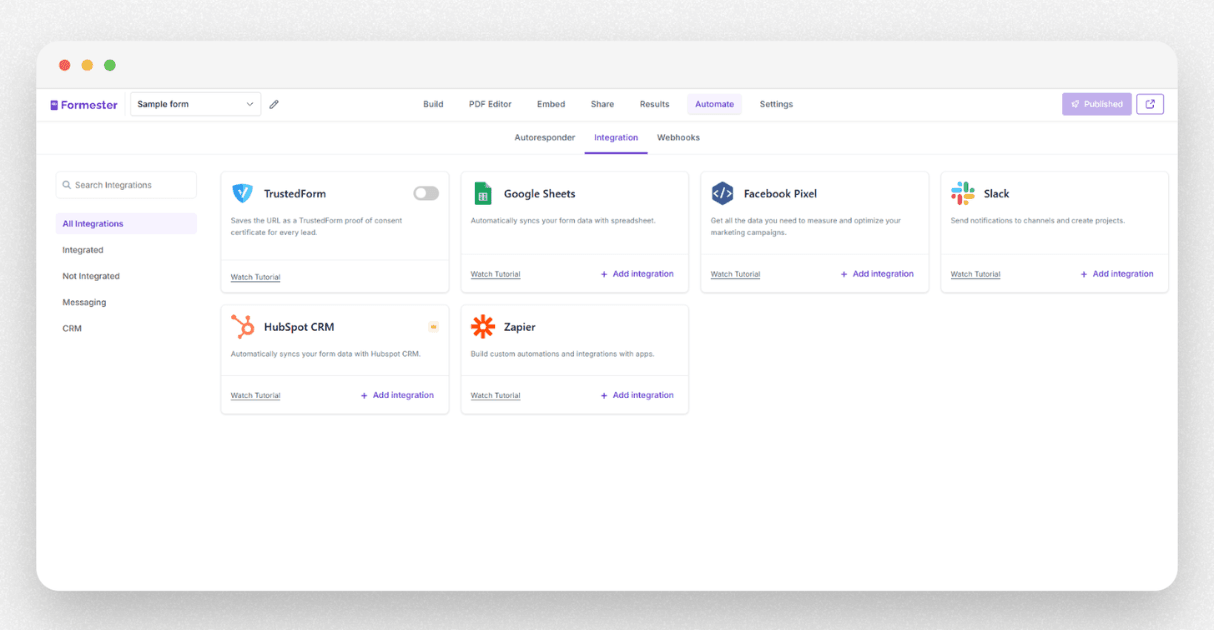Watch Tutorial for Facebook Pixel

pos(735,274)
